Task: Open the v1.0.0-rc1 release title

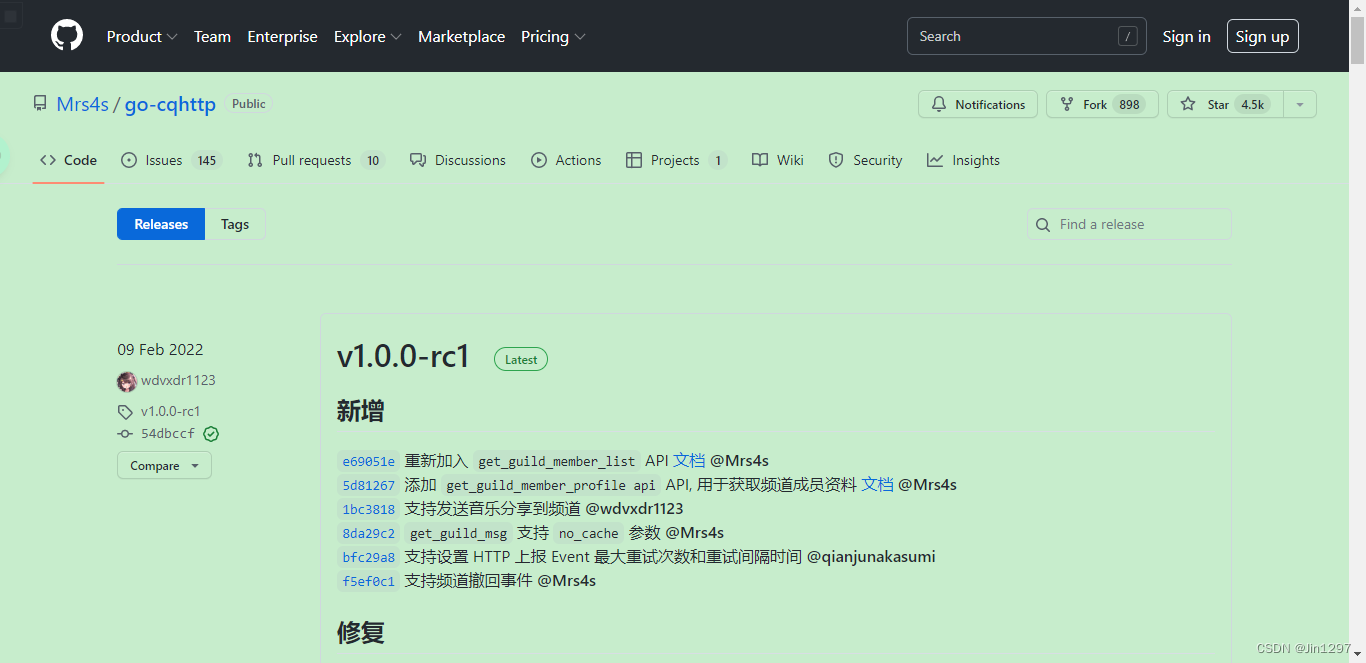Action: 404,357
